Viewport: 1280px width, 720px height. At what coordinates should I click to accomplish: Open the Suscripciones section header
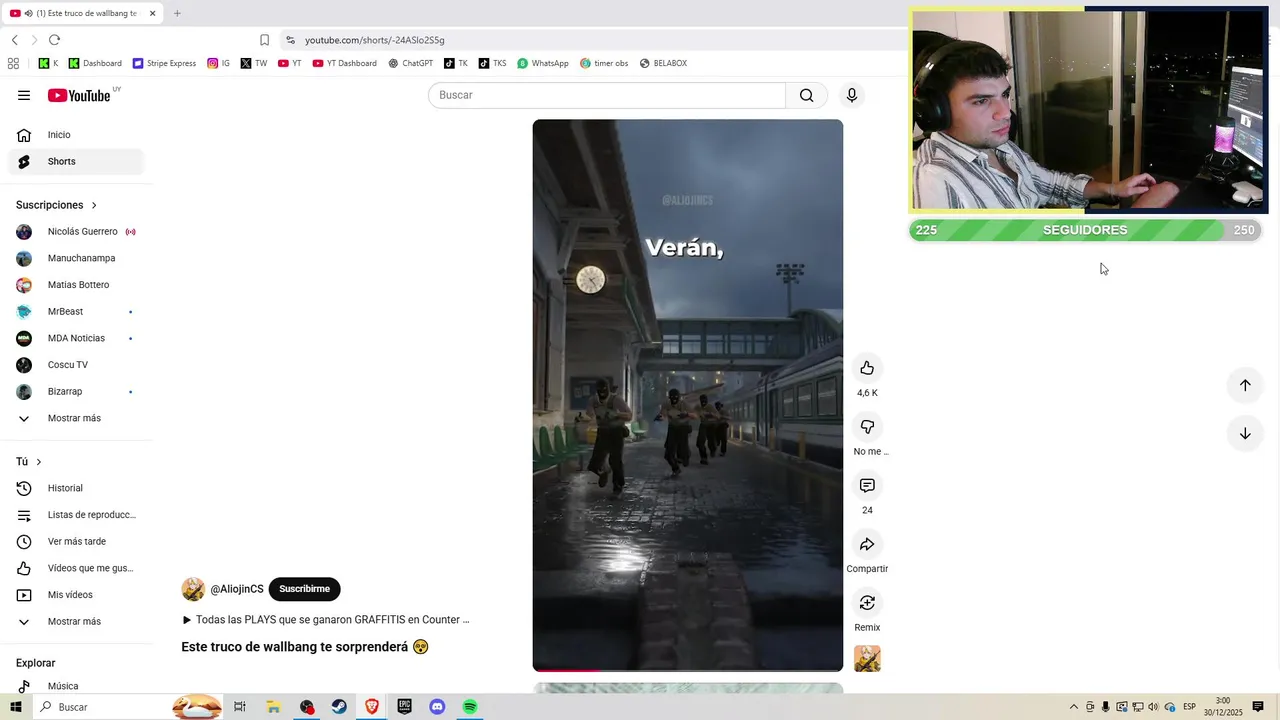click(x=57, y=205)
